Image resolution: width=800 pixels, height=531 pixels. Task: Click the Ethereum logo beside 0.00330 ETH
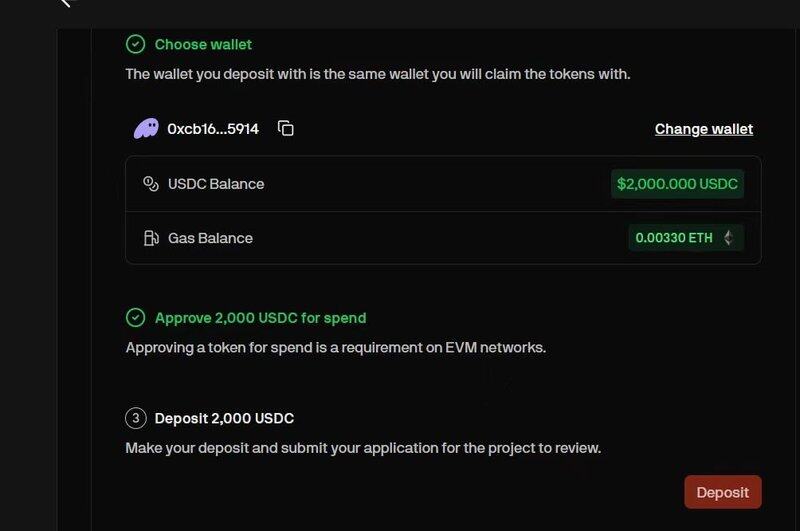(x=729, y=238)
